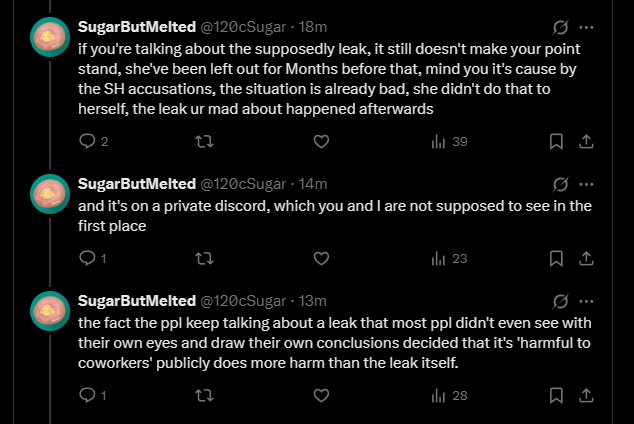Open Grok icon on 18m tweet

click(x=560, y=27)
